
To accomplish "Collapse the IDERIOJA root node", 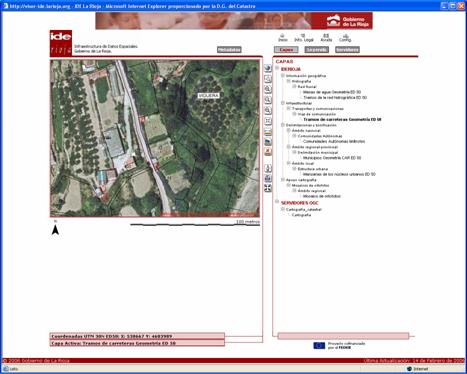I will [x=277, y=68].
